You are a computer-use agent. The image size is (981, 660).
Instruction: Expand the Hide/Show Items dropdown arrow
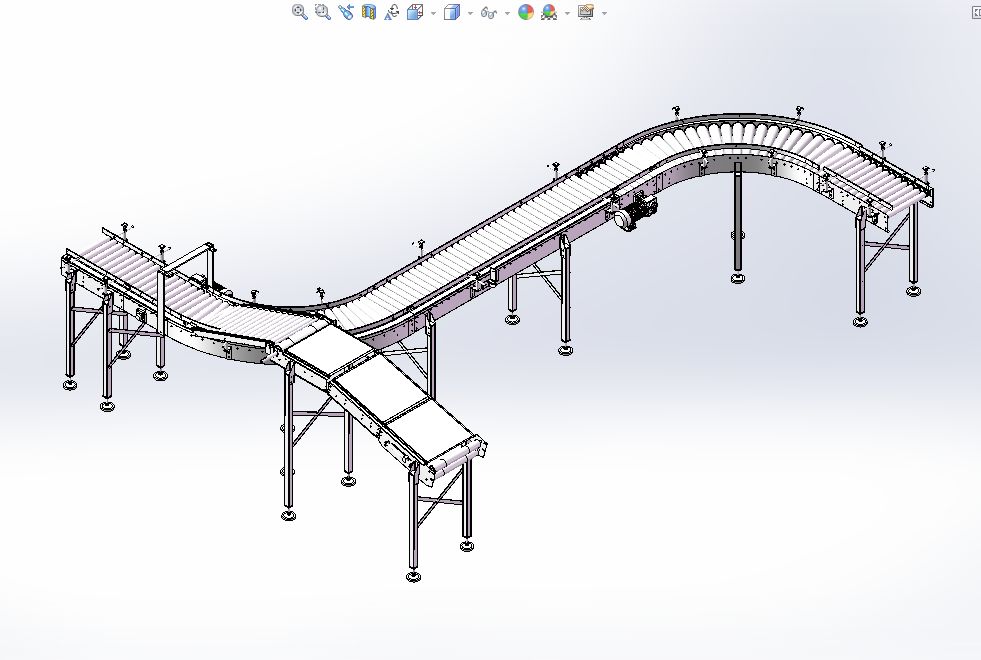pos(507,13)
